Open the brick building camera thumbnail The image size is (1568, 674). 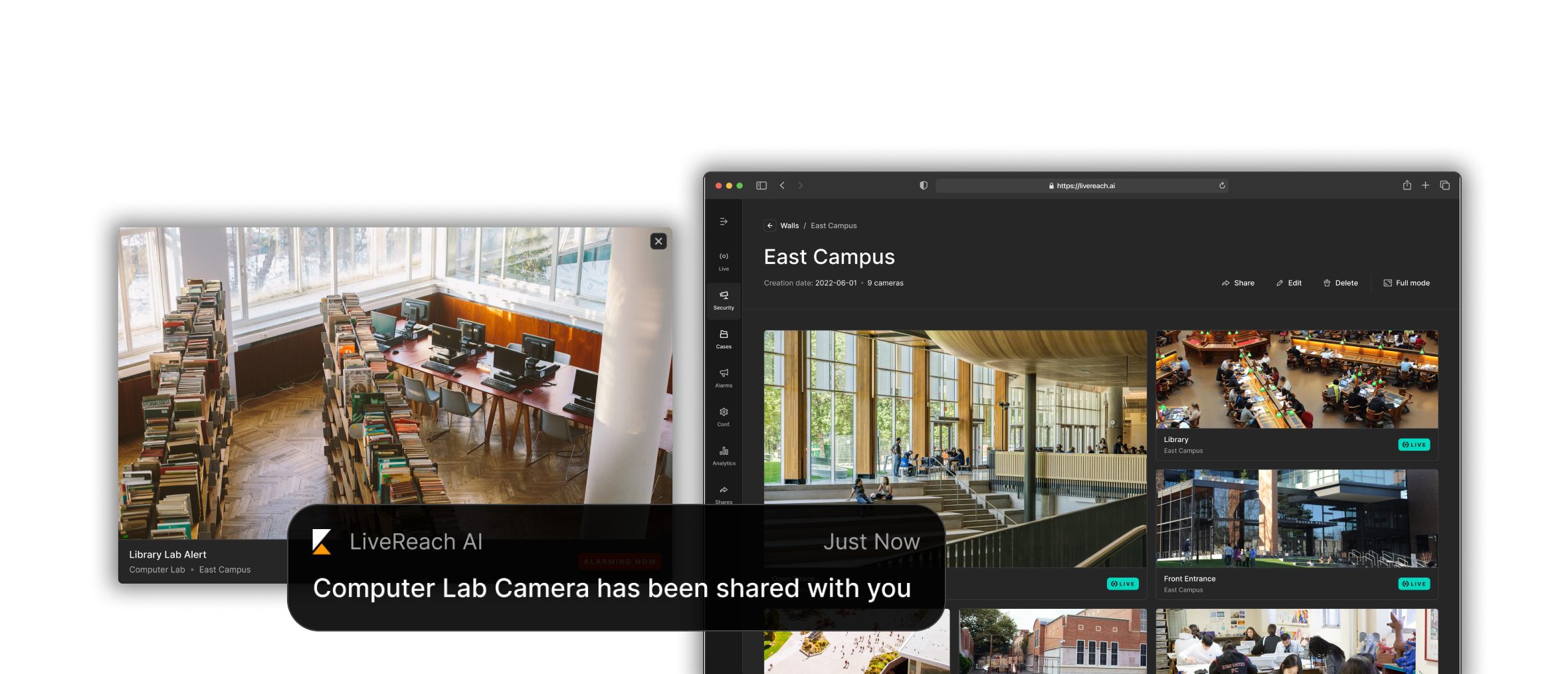tap(1052, 641)
